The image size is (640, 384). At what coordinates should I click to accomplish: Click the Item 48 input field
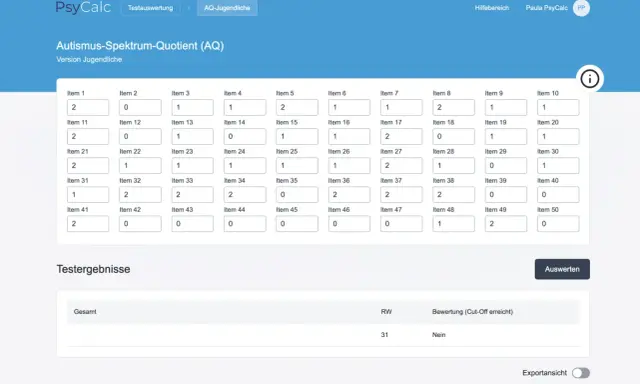[x=454, y=224]
